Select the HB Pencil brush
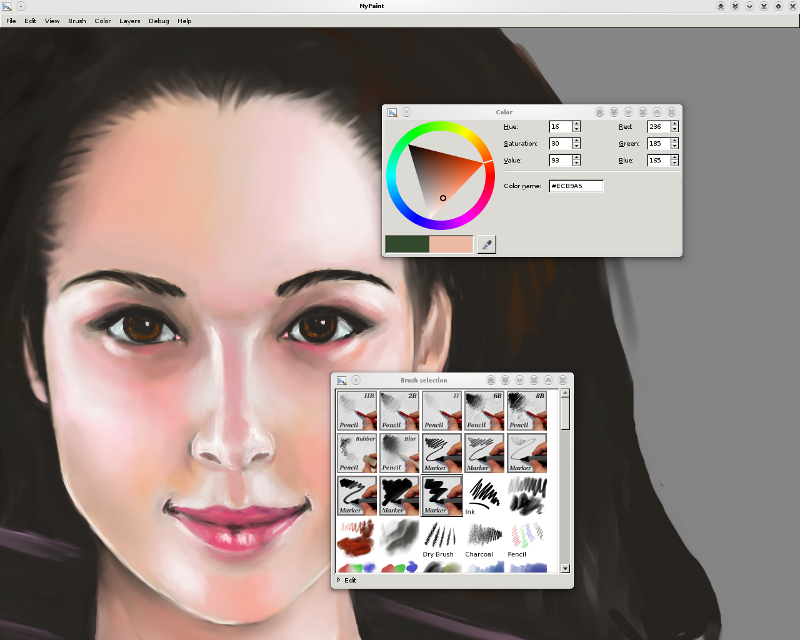Screen dimensions: 800x640 pos(358,410)
